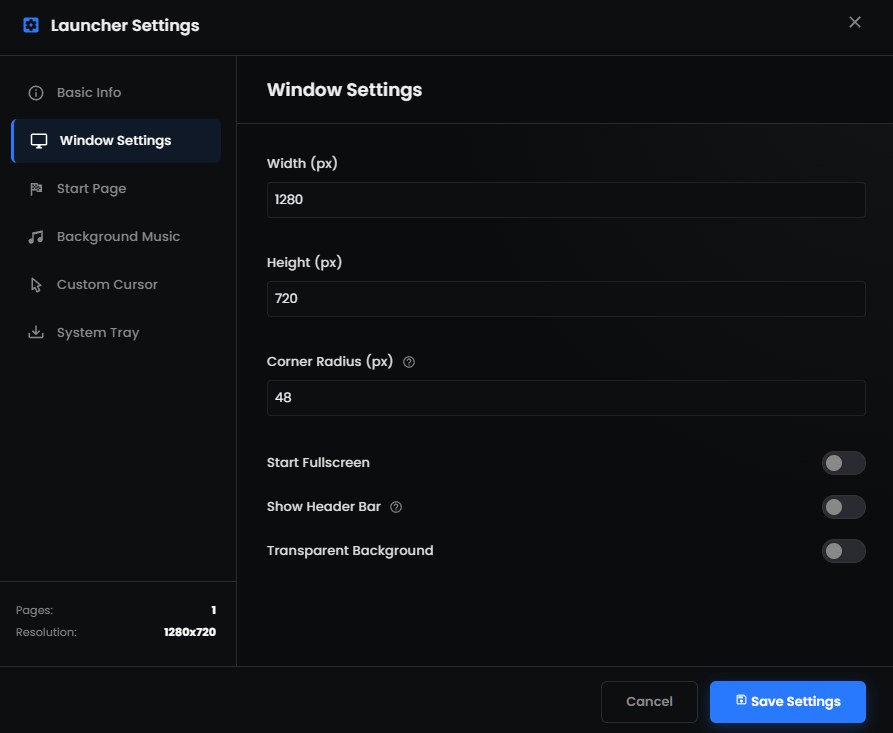Click the Custom Cursor pointer icon
Image resolution: width=893 pixels, height=733 pixels.
[36, 285]
